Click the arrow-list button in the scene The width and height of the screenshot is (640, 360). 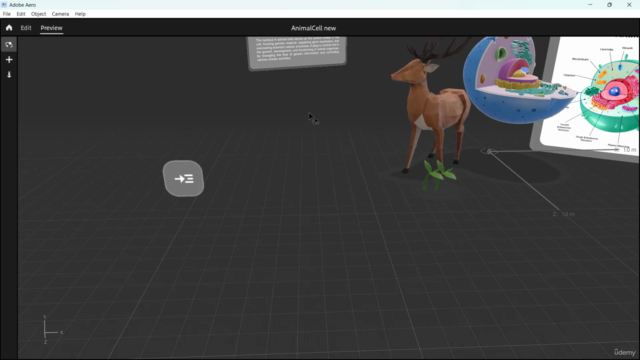(183, 178)
